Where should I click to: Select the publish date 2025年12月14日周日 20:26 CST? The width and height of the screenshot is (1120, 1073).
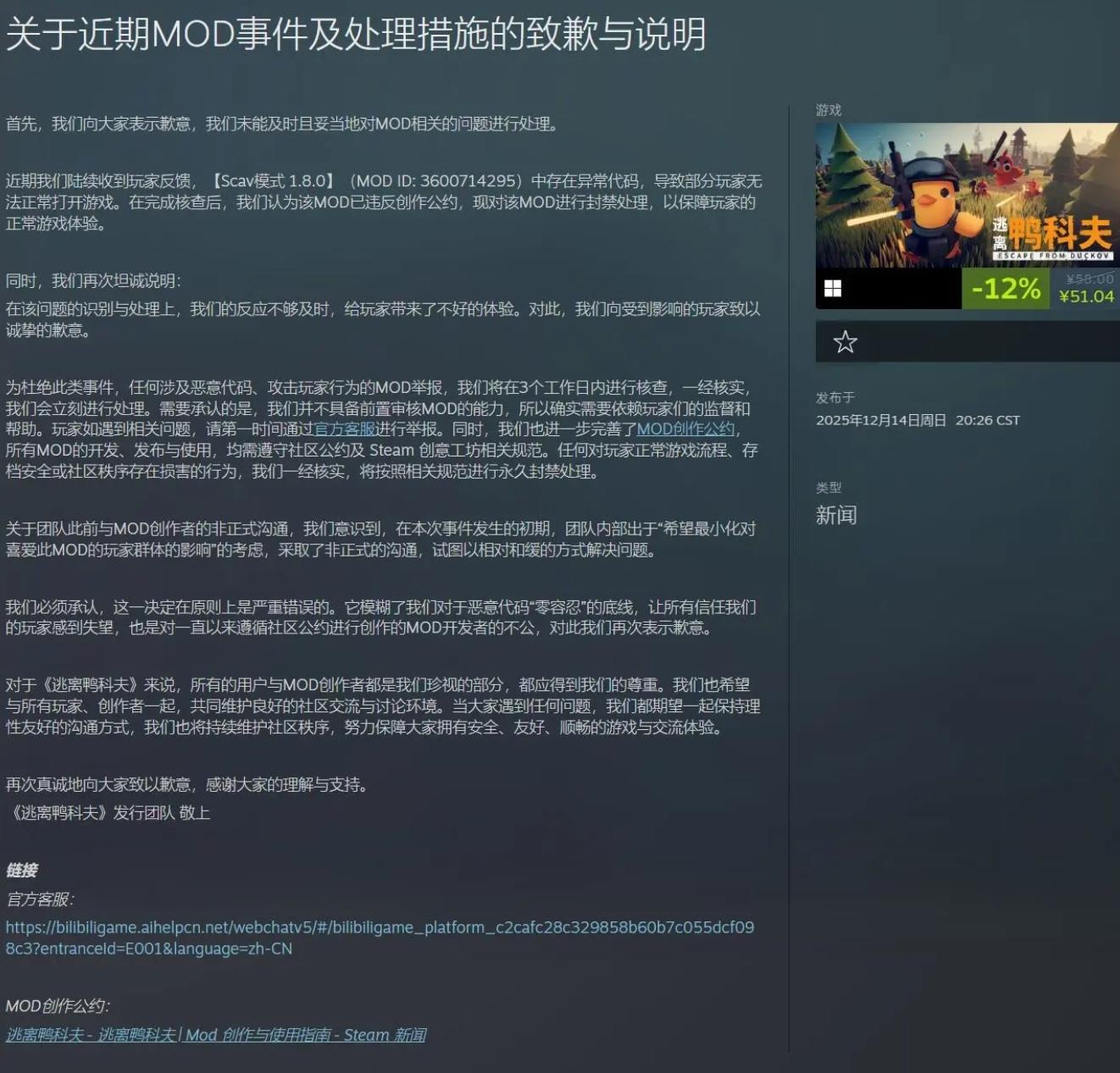click(918, 420)
